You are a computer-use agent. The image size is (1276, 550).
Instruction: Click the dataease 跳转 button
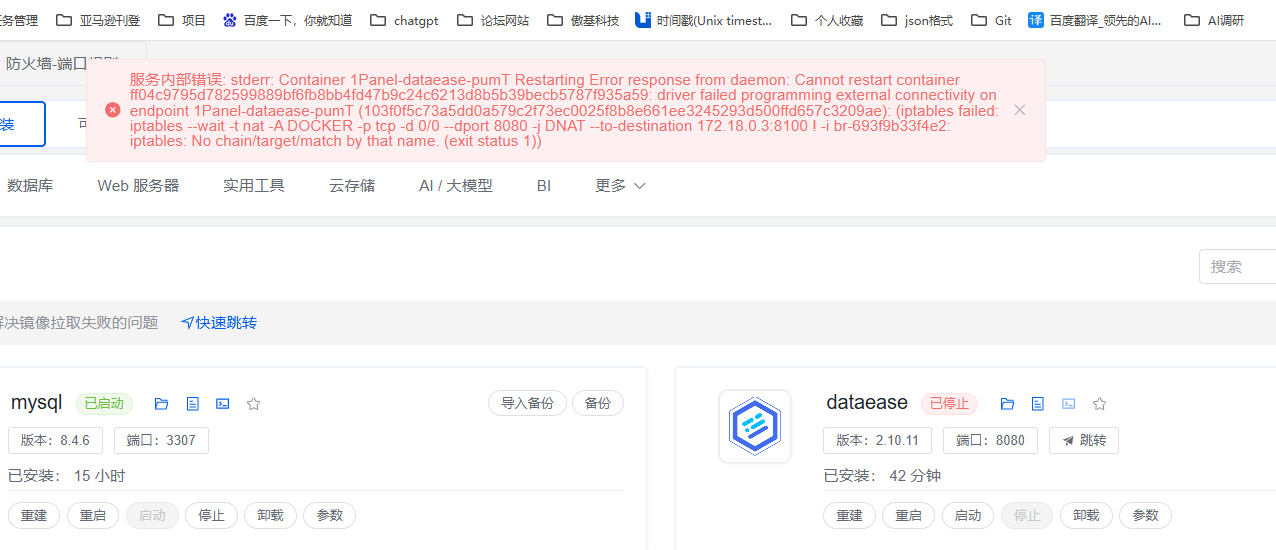(1084, 440)
